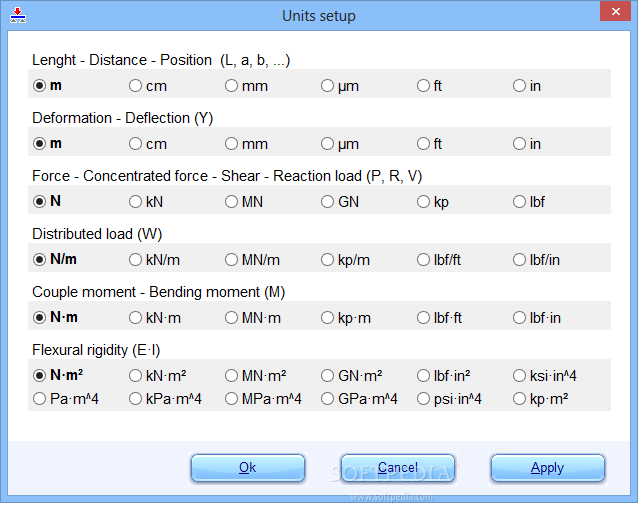638x515 pixels.
Task: Set force unit to N
Action: pos(47,201)
